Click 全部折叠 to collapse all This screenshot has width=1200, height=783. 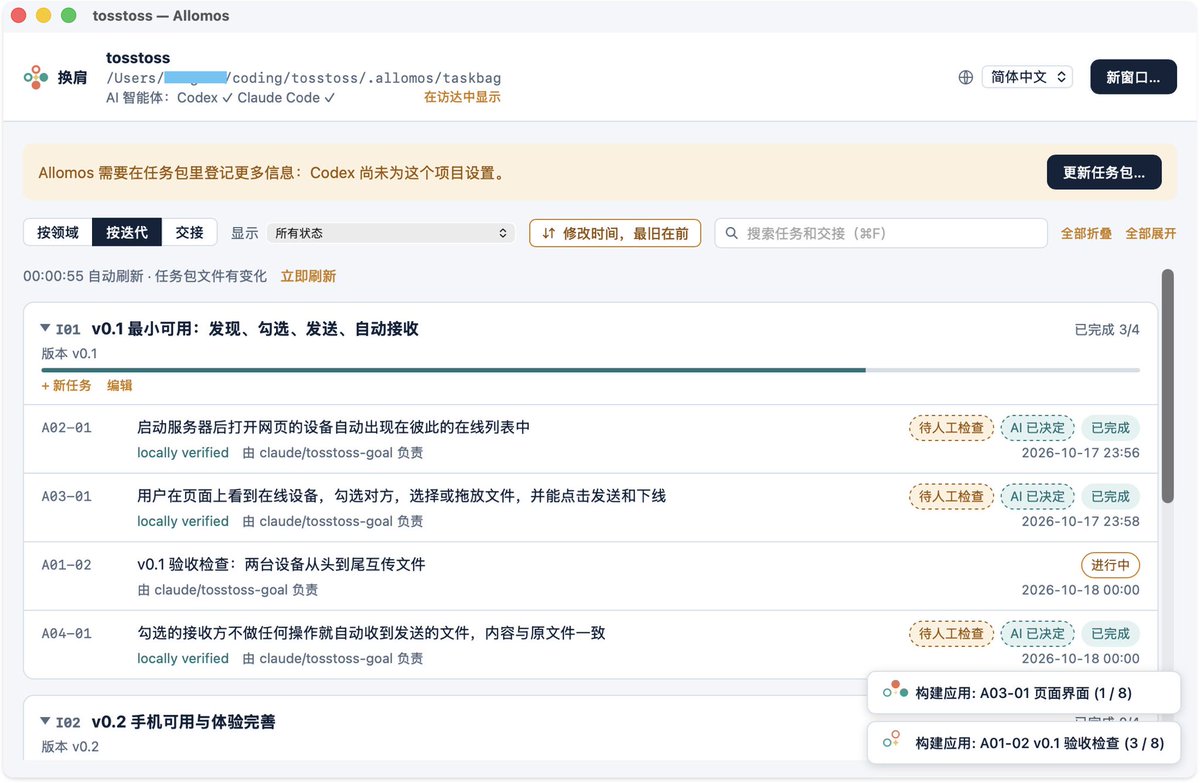point(1086,233)
